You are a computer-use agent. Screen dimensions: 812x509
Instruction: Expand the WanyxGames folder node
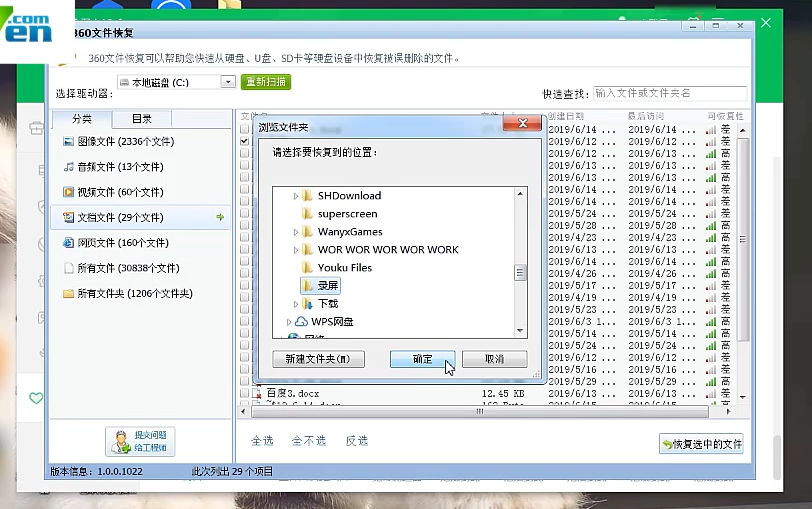[296, 232]
